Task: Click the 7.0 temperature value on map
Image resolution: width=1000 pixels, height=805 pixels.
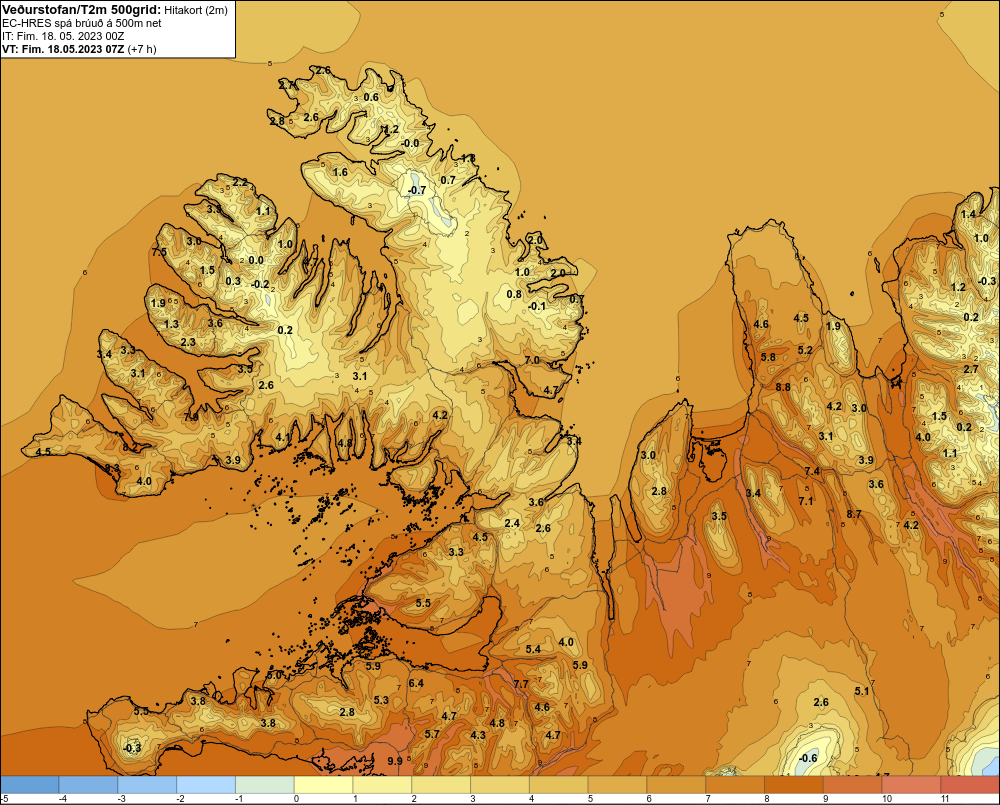Action: click(532, 360)
